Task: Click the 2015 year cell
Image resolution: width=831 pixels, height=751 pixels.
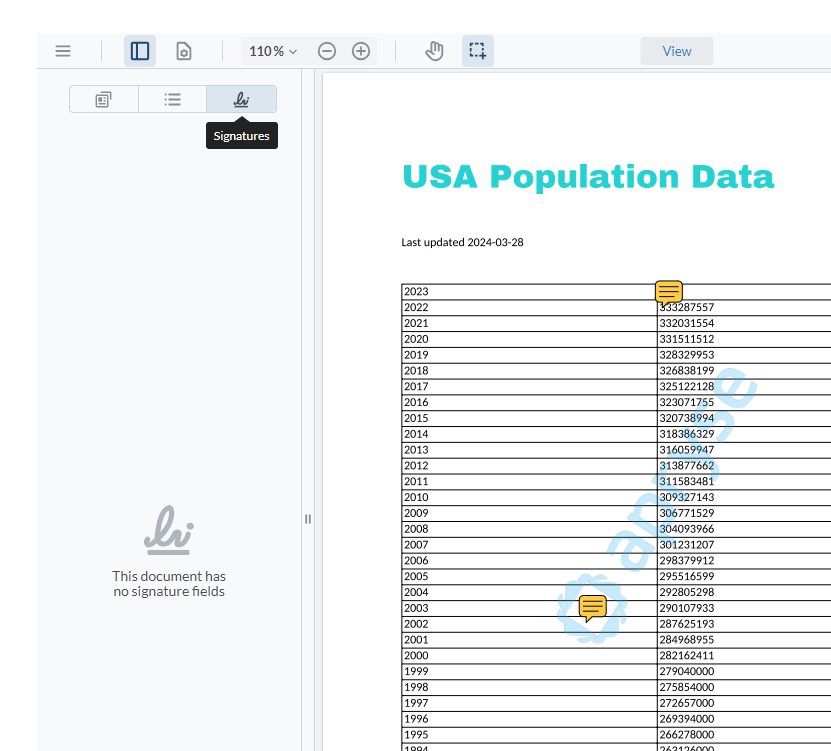Action: (529, 418)
